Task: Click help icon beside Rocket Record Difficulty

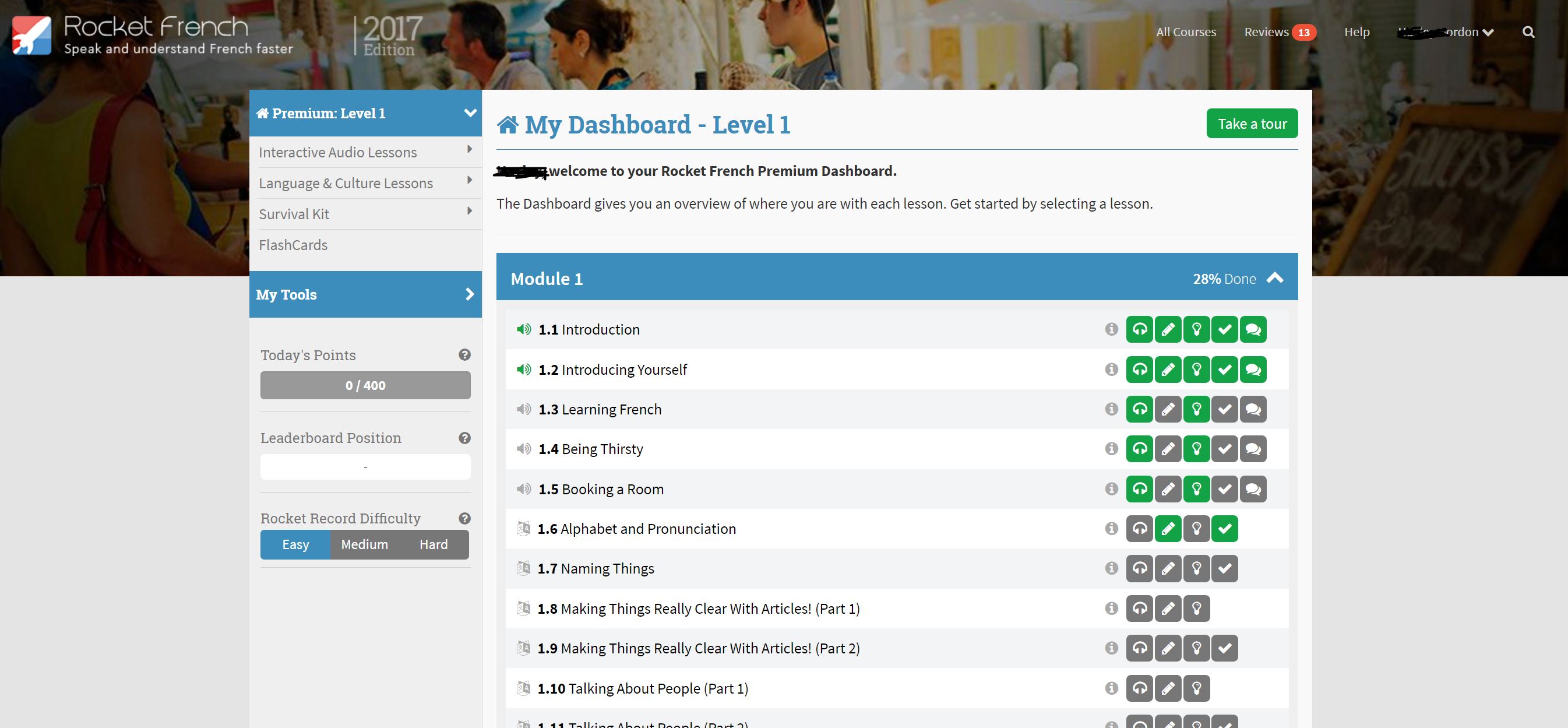Action: click(464, 519)
